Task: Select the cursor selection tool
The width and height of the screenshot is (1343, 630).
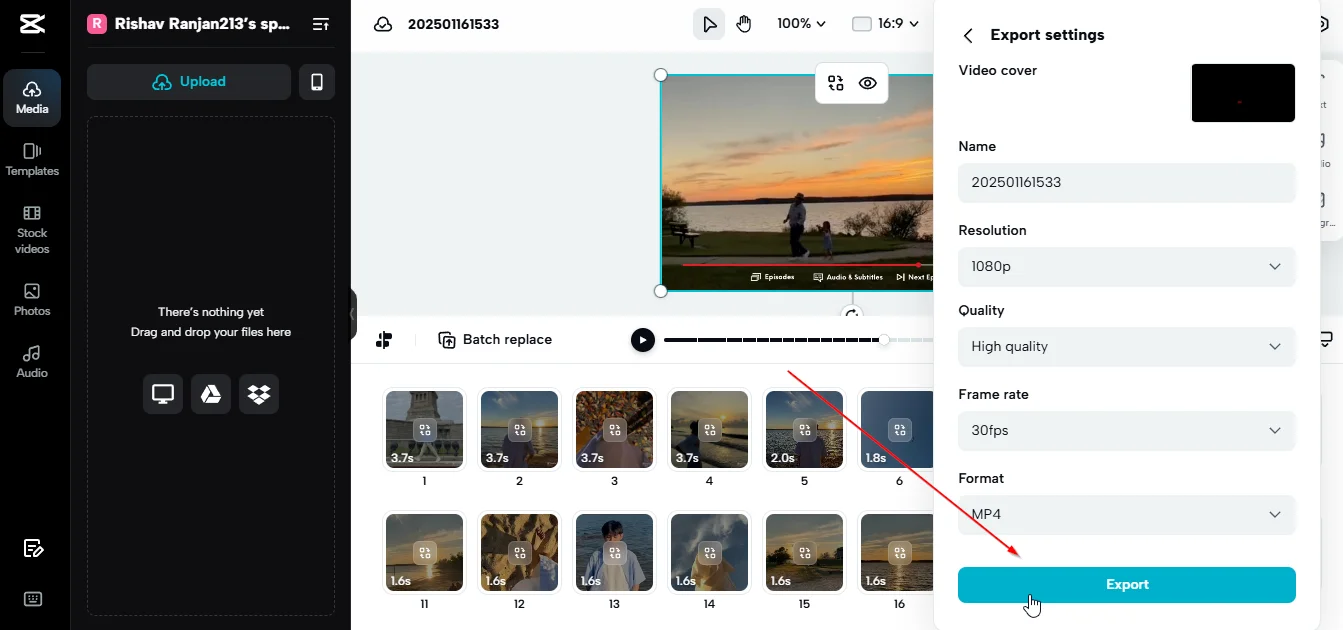Action: pyautogui.click(x=709, y=23)
